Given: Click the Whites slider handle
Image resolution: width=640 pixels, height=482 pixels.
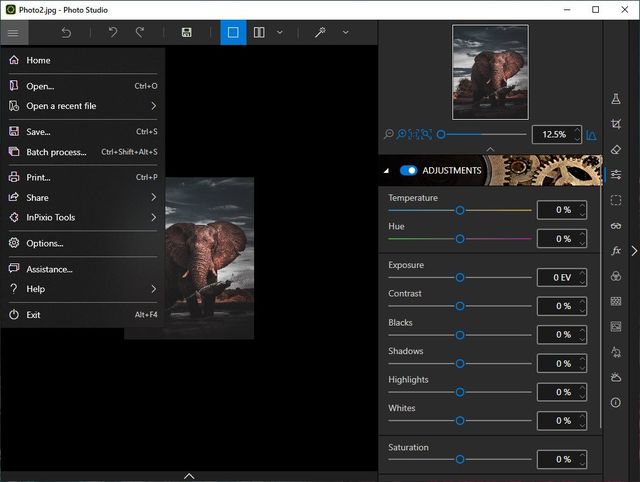Looking at the screenshot, I should (460, 421).
